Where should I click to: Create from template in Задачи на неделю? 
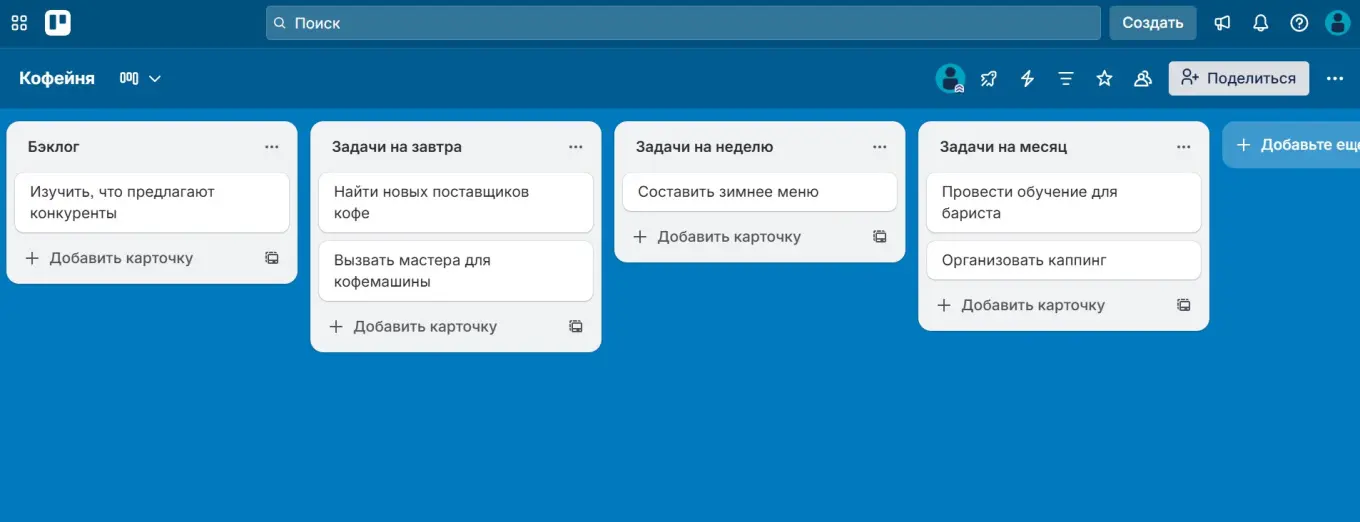(880, 237)
